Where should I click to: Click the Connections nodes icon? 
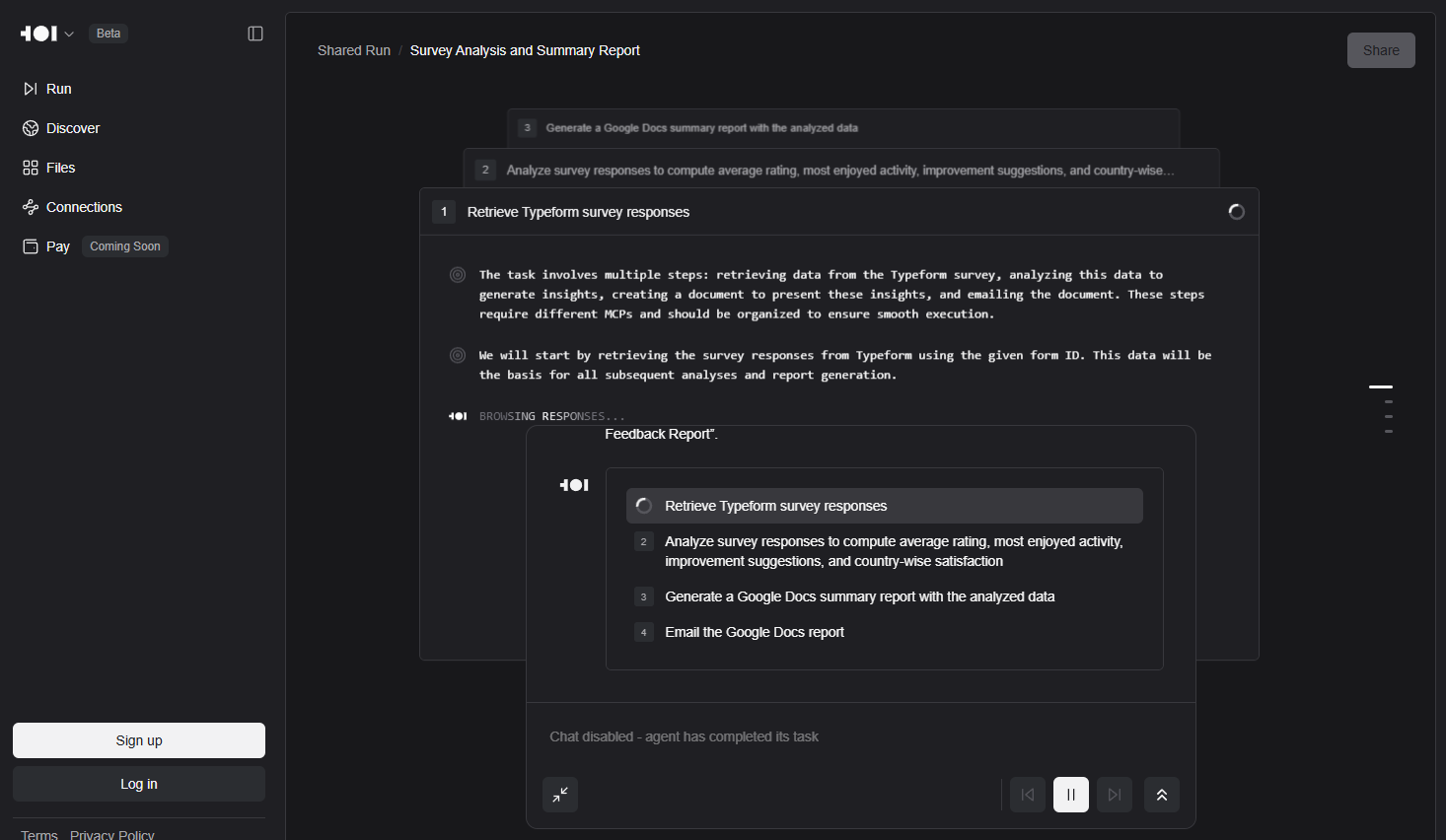click(31, 207)
